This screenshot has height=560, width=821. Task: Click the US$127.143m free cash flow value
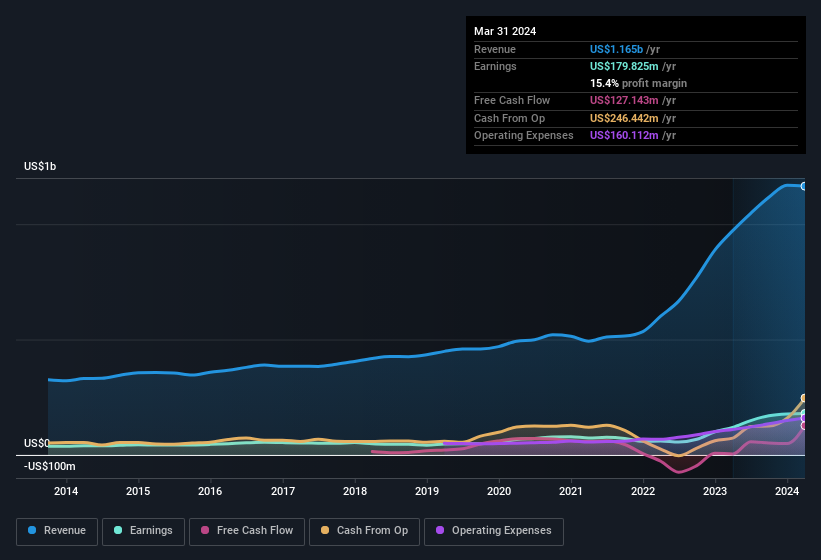[624, 100]
